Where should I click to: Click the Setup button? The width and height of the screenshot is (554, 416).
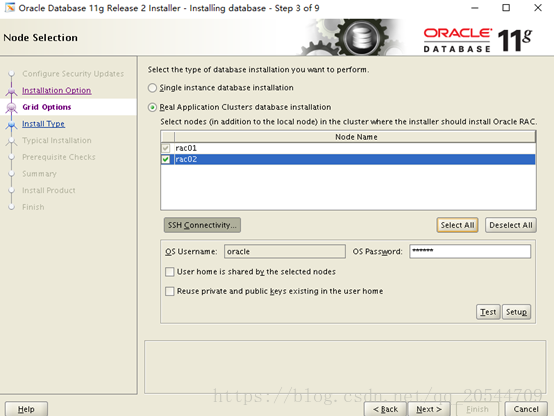coord(516,312)
